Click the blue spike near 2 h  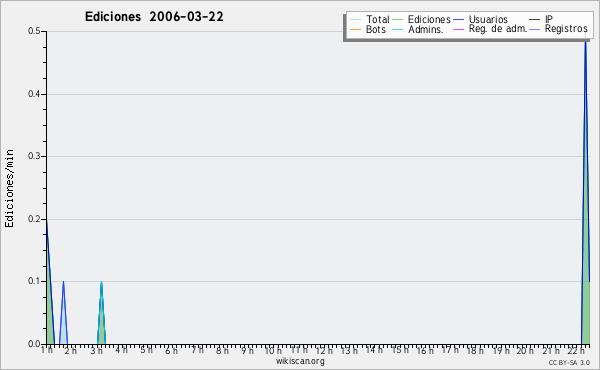[x=64, y=313]
